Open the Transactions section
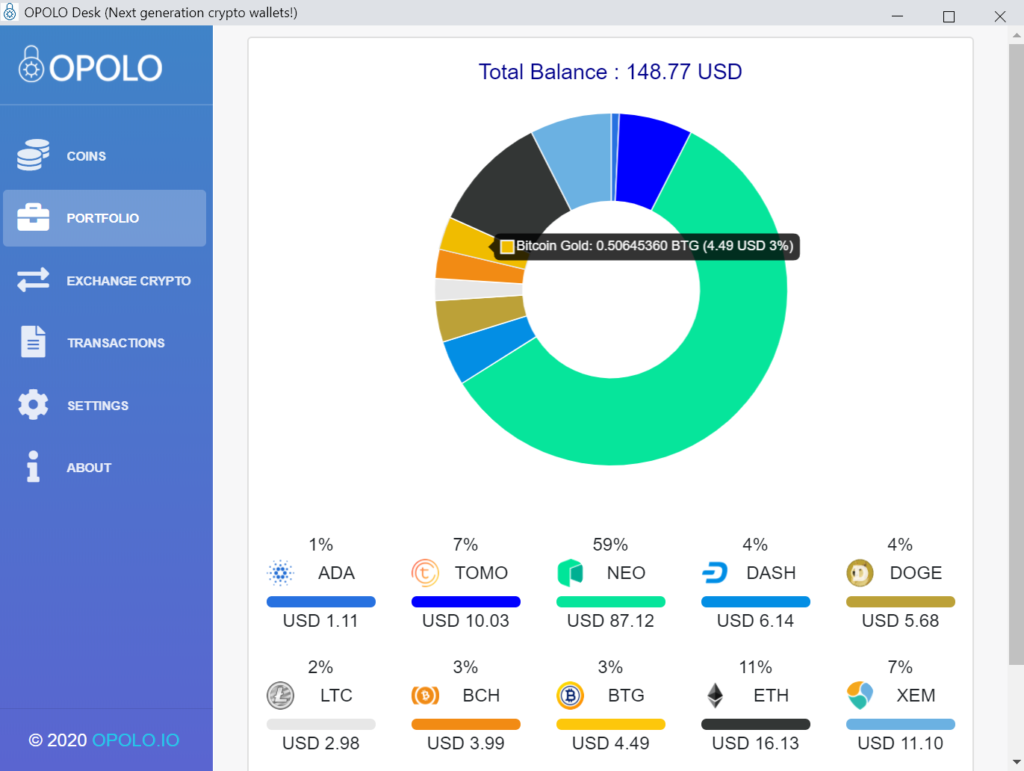Viewport: 1024px width, 771px height. coord(104,342)
